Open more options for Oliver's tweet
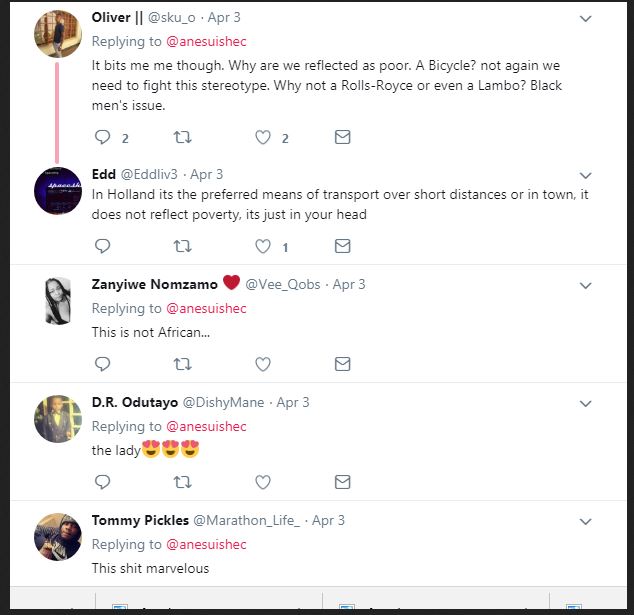Image resolution: width=634 pixels, height=615 pixels. (x=586, y=19)
